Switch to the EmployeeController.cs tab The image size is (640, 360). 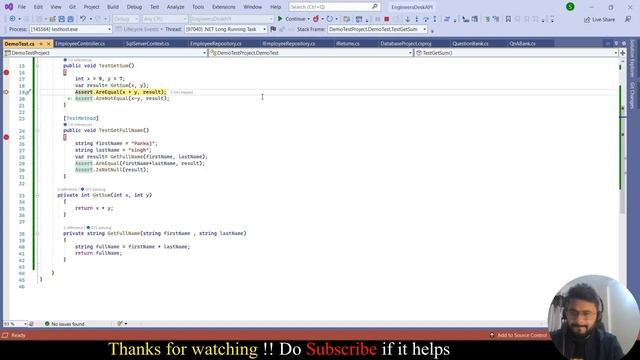tap(80, 44)
